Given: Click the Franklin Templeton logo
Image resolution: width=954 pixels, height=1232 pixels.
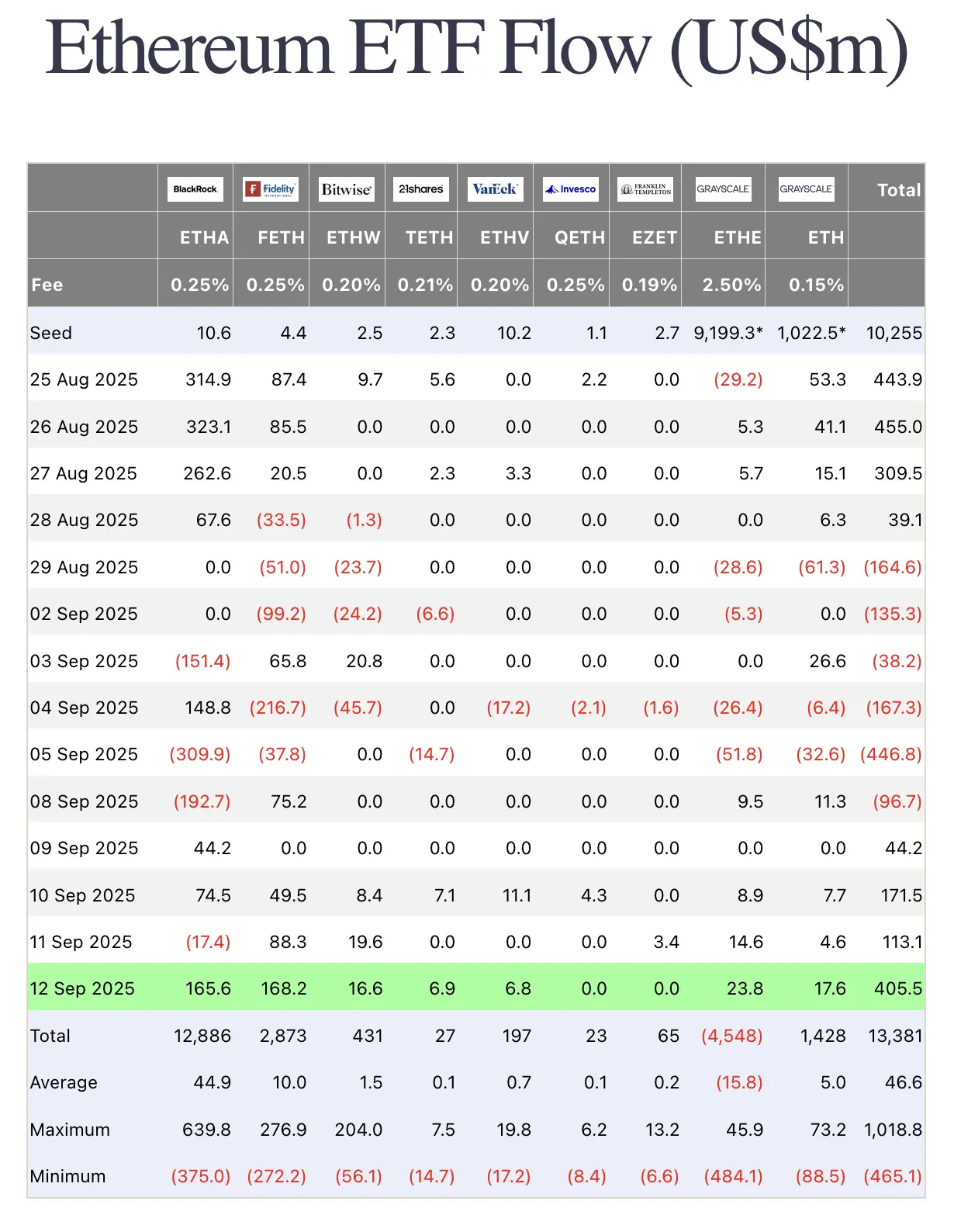Looking at the screenshot, I should tap(645, 189).
